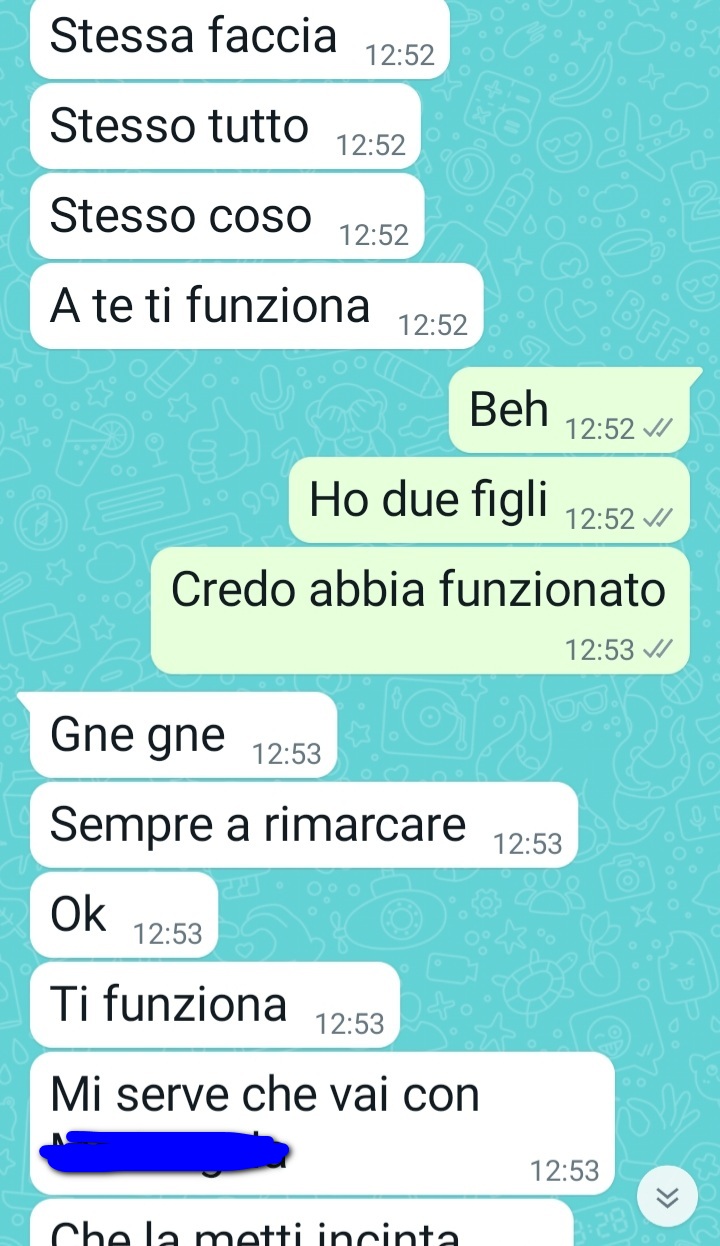Viewport: 720px width, 1246px height.
Task: Click read receipt ticks on 'Beh' message
Action: click(x=657, y=429)
